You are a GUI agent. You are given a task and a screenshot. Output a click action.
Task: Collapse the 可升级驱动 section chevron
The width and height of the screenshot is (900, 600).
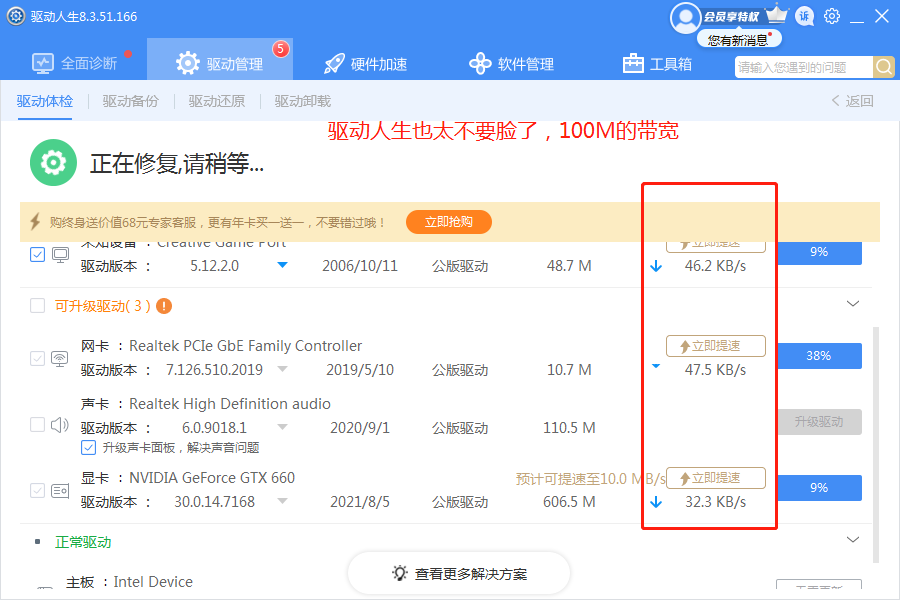tap(853, 304)
